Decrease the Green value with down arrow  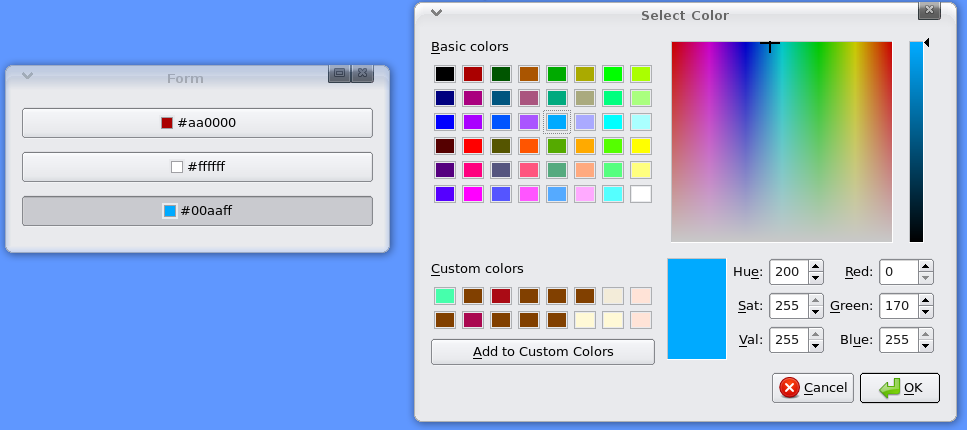pyautogui.click(x=926, y=312)
